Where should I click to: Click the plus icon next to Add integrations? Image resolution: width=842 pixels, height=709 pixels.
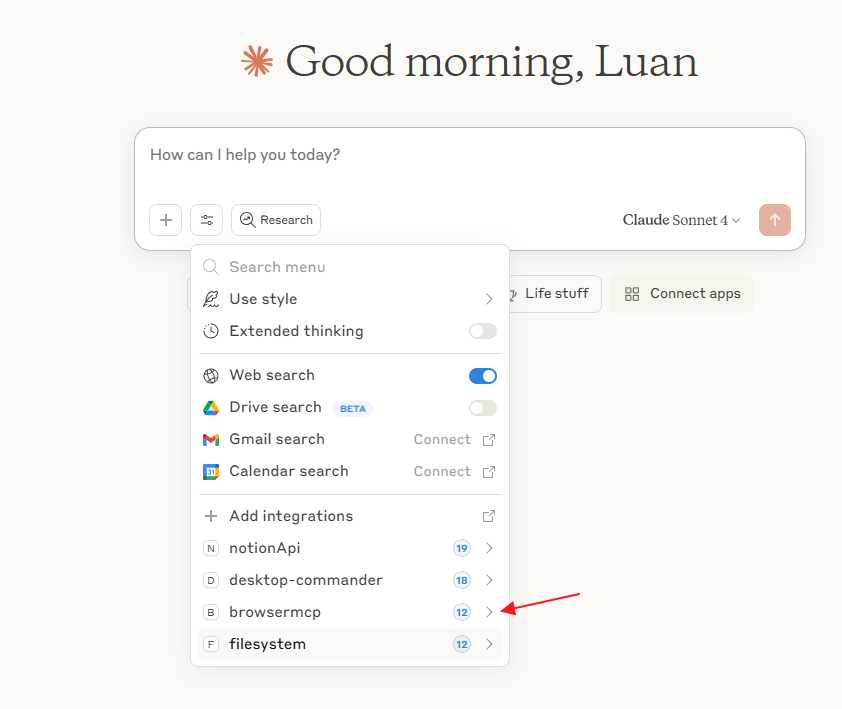point(210,516)
